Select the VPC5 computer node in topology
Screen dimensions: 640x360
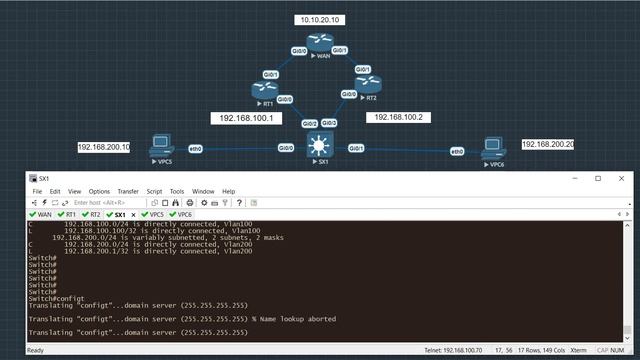coord(162,145)
